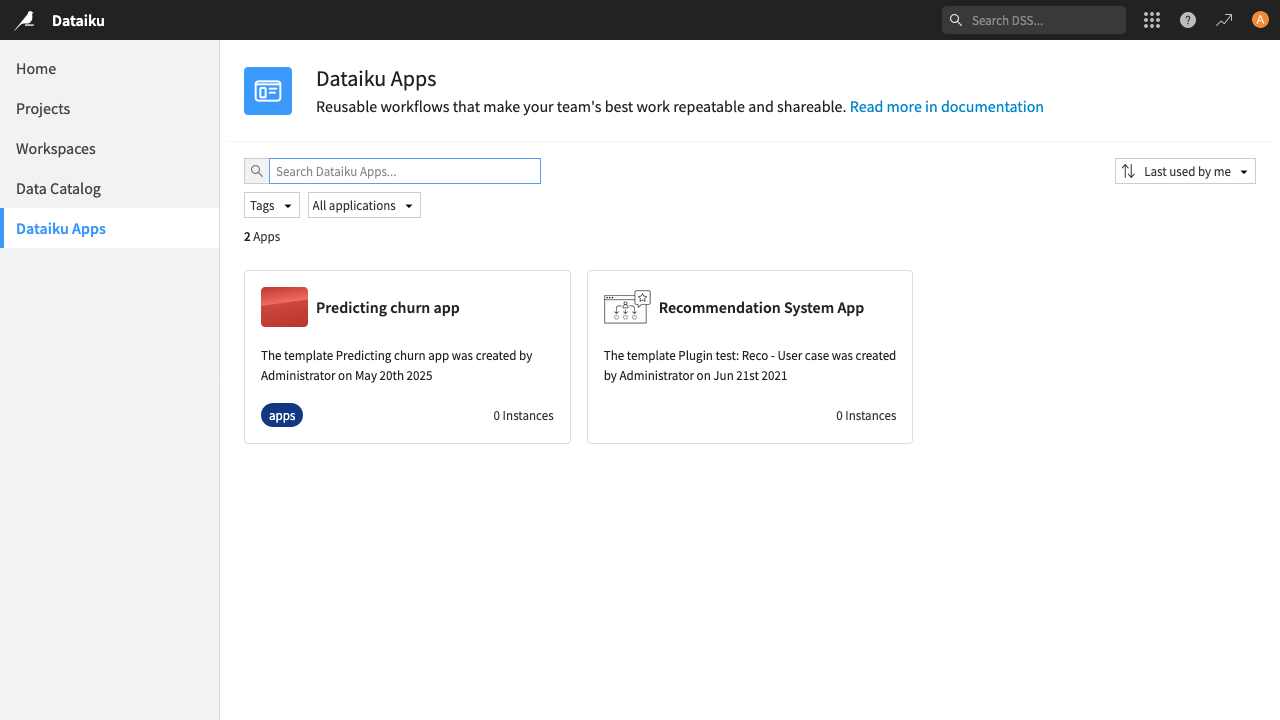Navigate to Workspaces in the sidebar
The width and height of the screenshot is (1280, 720).
tap(56, 149)
